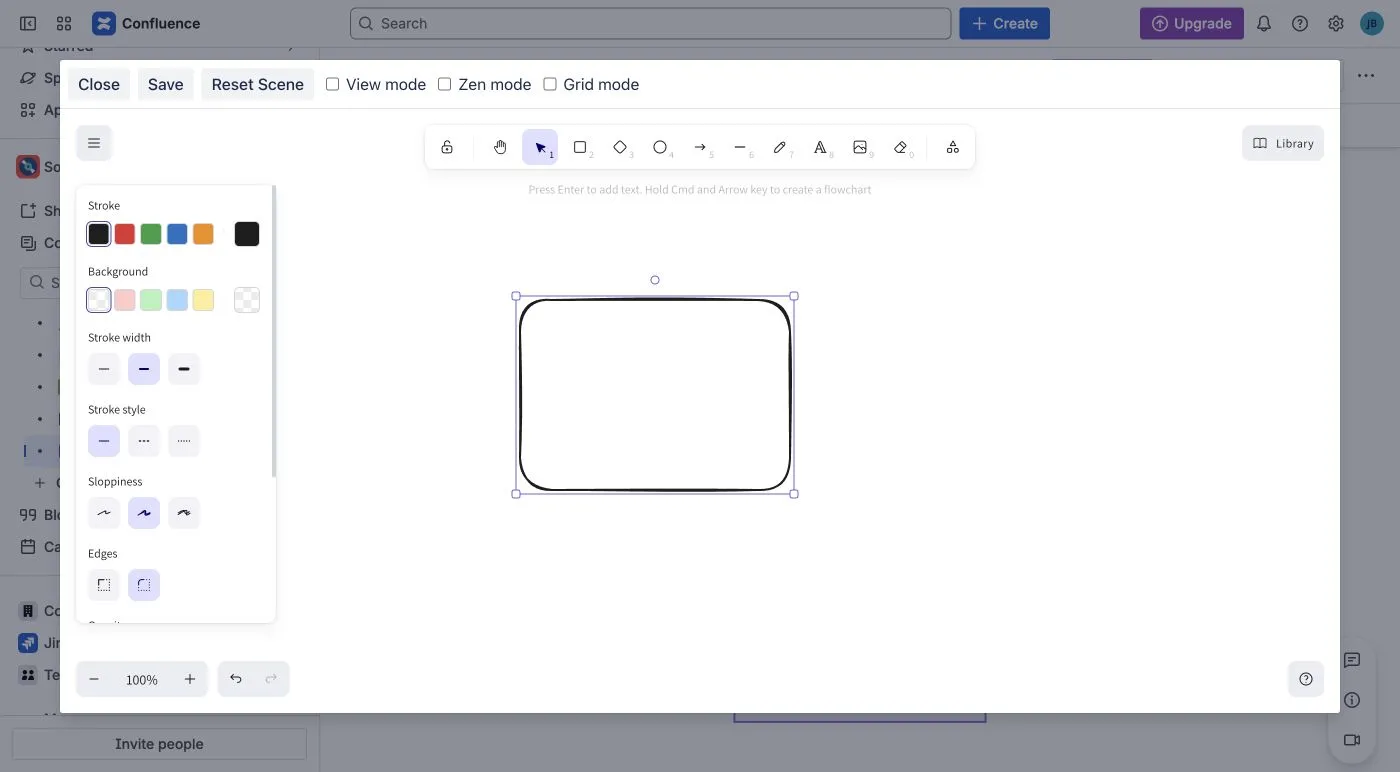Pick the light blue background color
1400x772 pixels.
tap(177, 300)
